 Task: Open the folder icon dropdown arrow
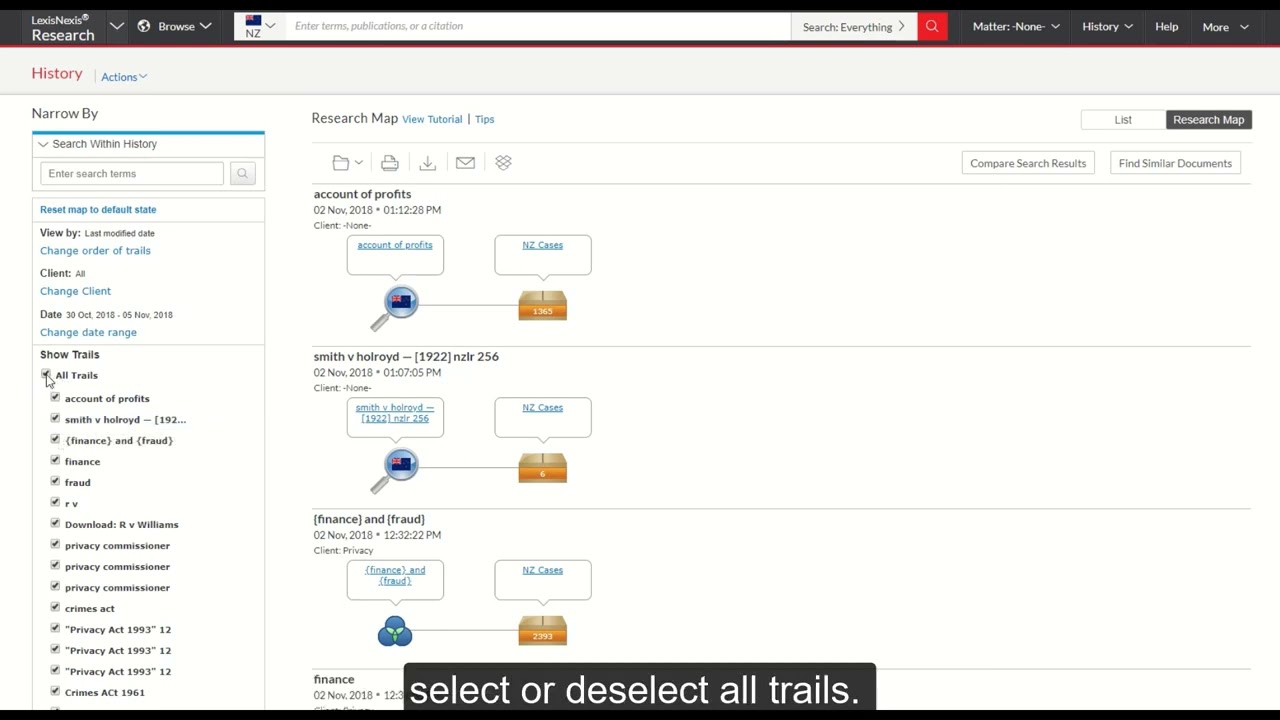(x=359, y=163)
